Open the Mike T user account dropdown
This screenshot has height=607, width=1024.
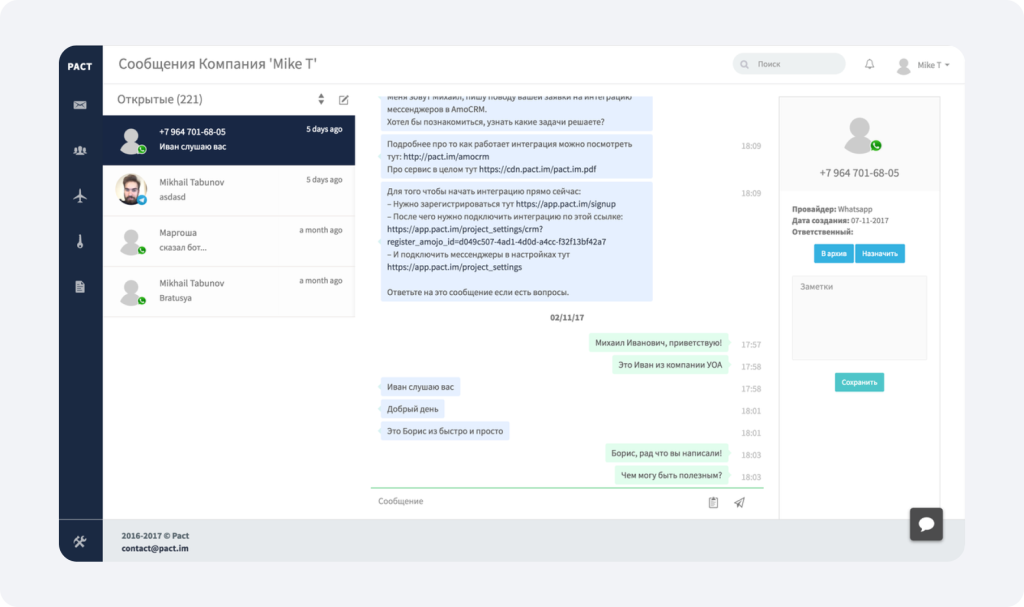923,65
